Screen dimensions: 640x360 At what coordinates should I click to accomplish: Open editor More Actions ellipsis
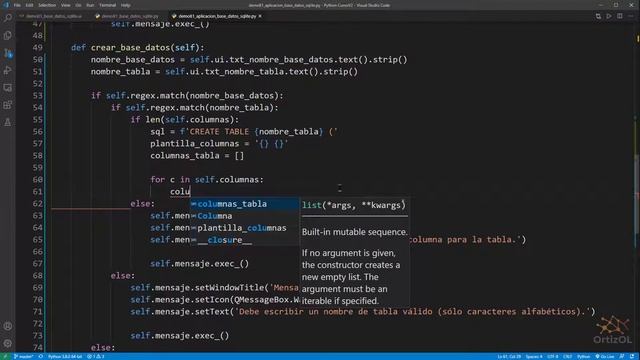[x=631, y=16]
